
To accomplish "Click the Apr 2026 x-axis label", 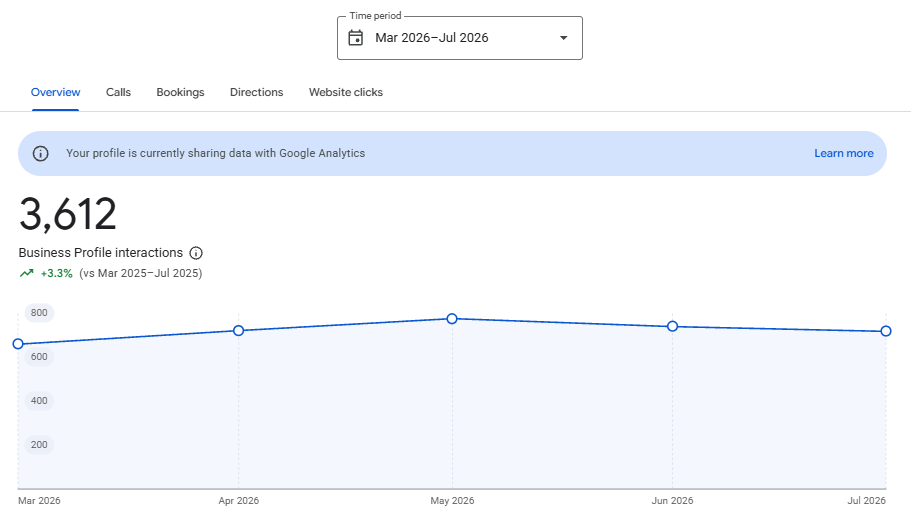I will (x=239, y=501).
